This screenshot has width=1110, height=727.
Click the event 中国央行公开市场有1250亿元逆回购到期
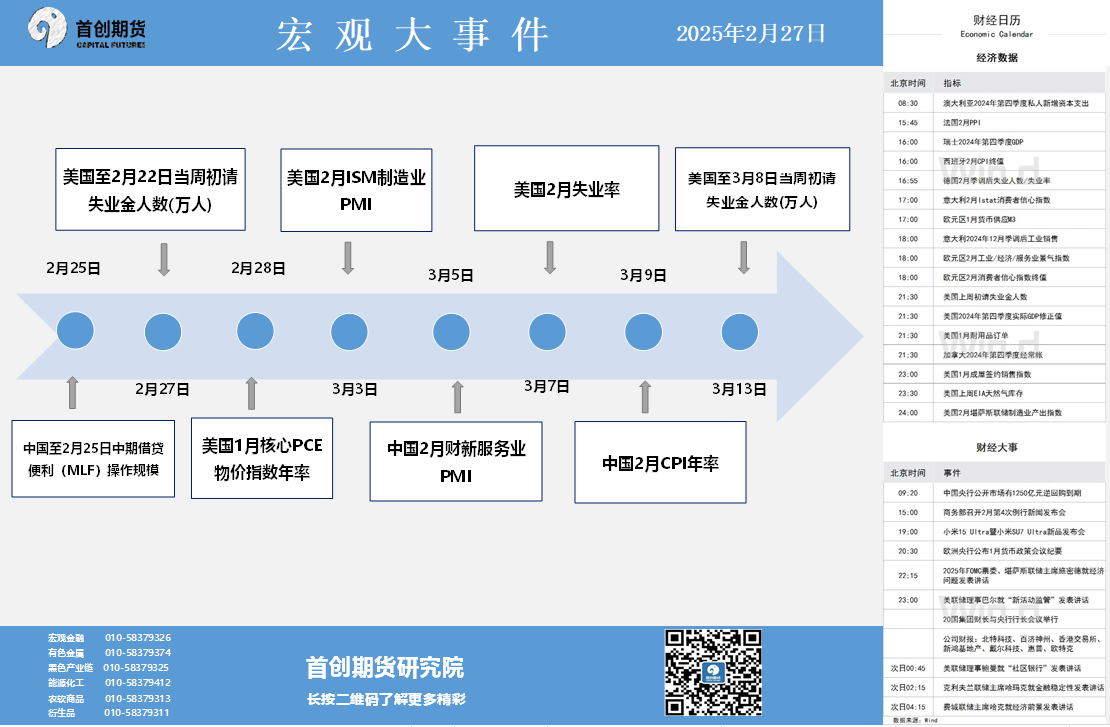point(994,493)
